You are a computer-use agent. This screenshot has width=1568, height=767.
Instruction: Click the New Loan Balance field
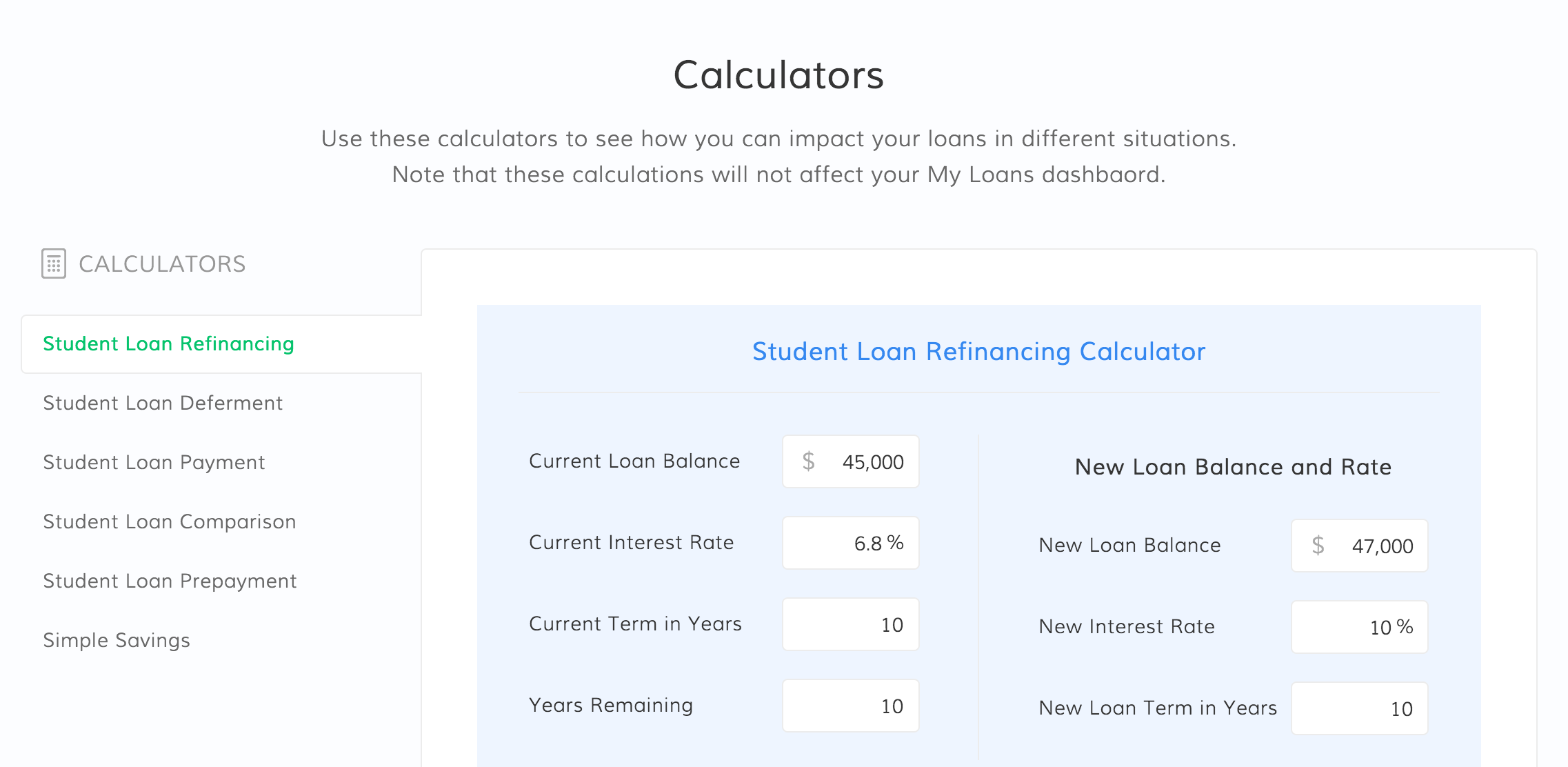tap(1359, 546)
